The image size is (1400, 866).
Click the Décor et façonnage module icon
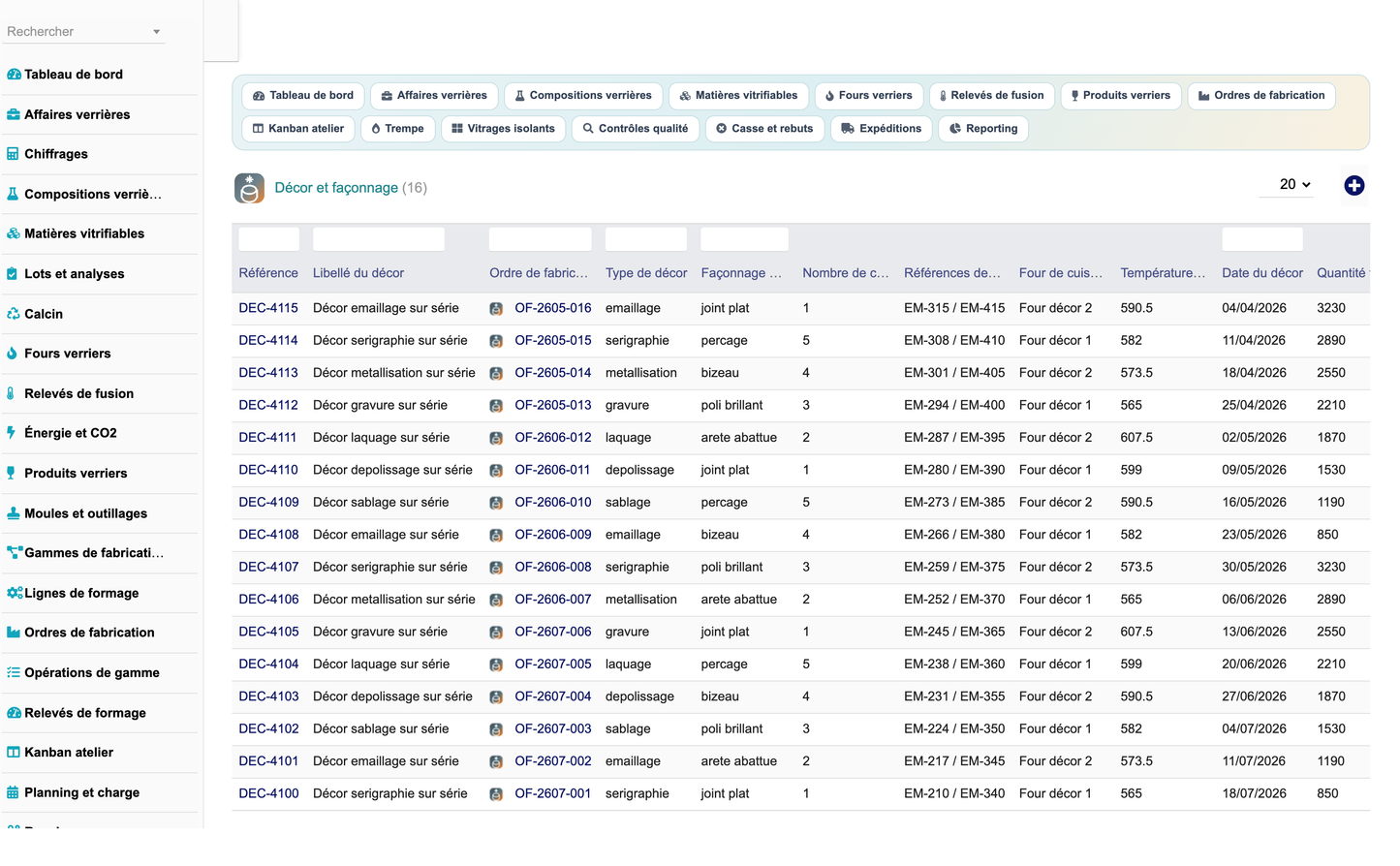(x=249, y=188)
